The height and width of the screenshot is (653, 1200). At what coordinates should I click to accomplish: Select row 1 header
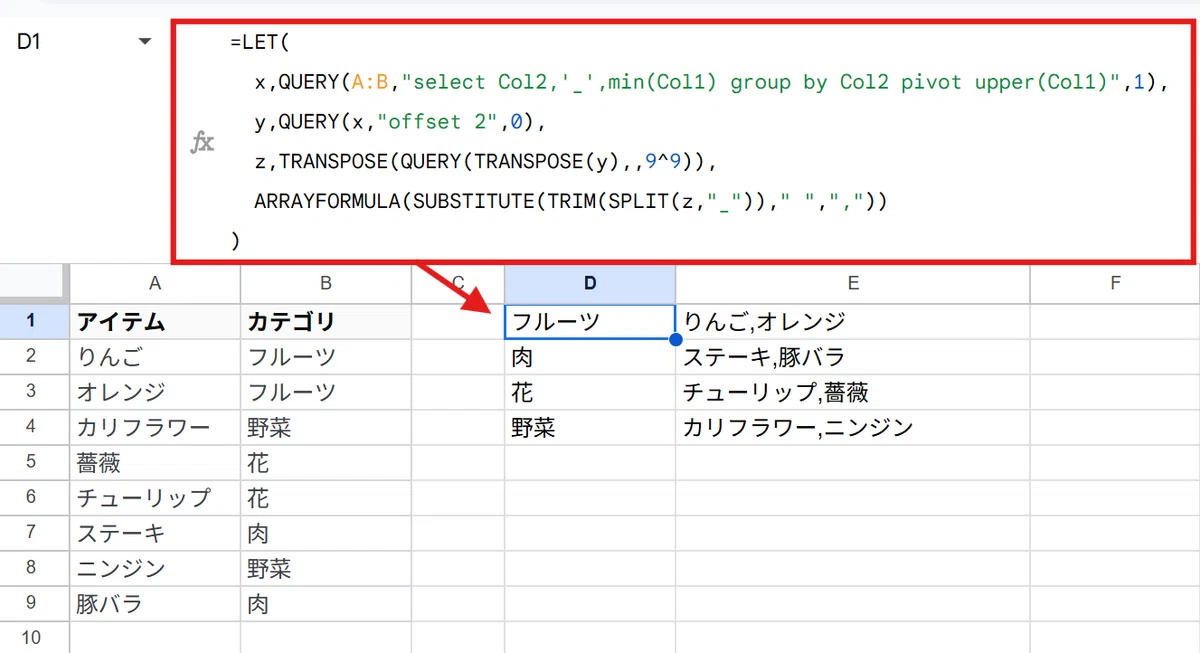pos(34,321)
